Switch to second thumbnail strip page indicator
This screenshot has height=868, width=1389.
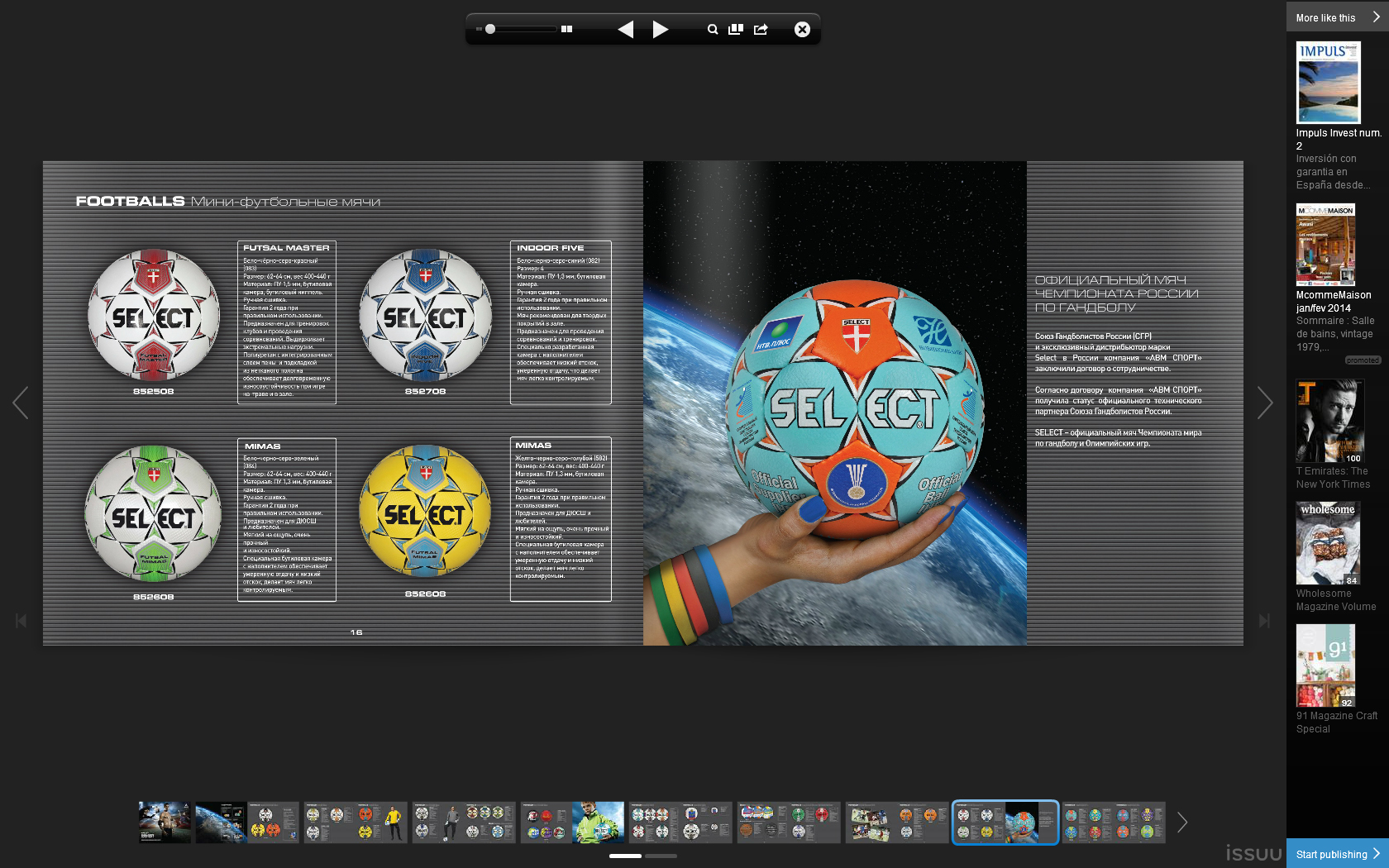(x=661, y=856)
